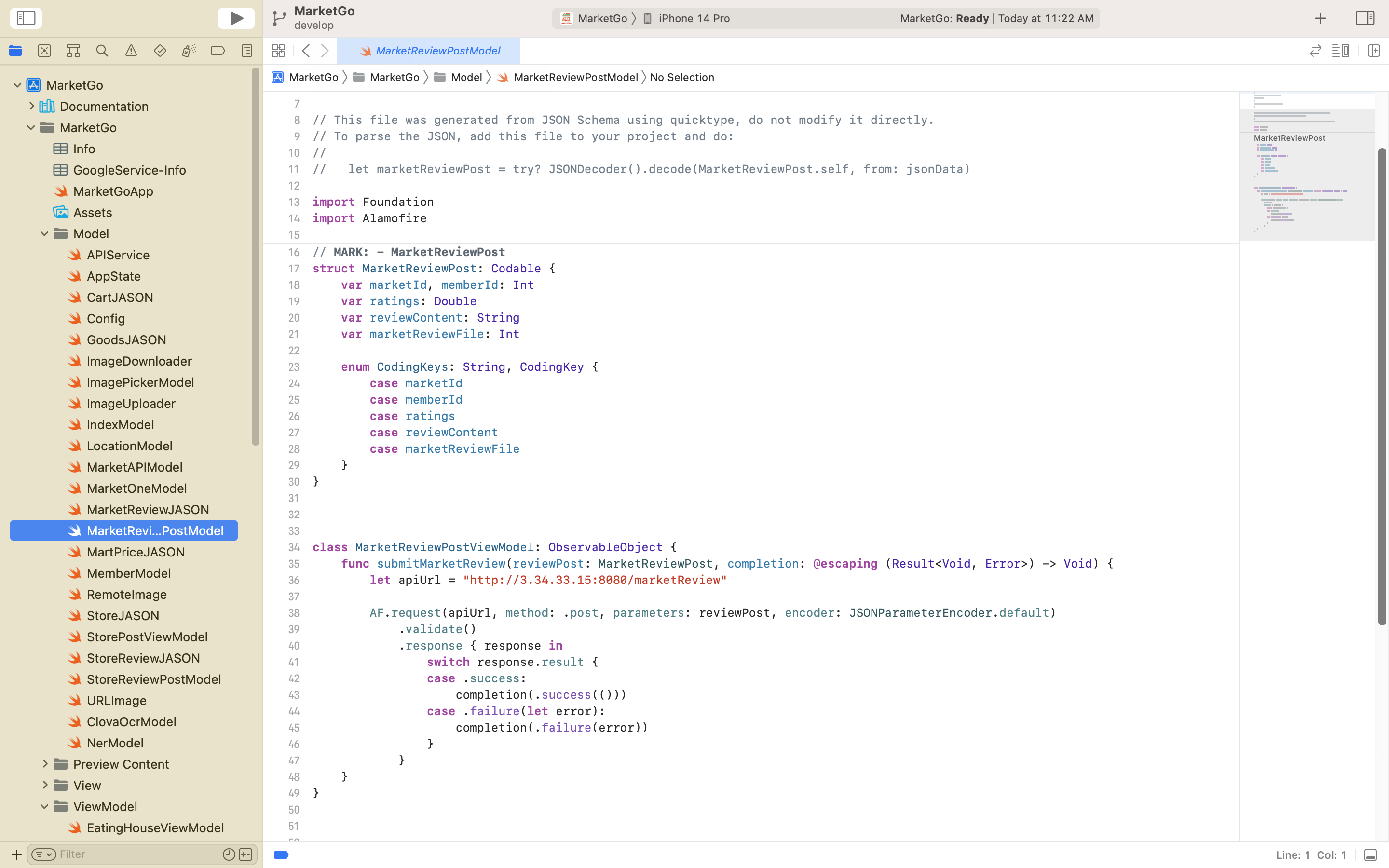Toggle the debug area at bottom right
The image size is (1389, 868).
tap(1370, 855)
